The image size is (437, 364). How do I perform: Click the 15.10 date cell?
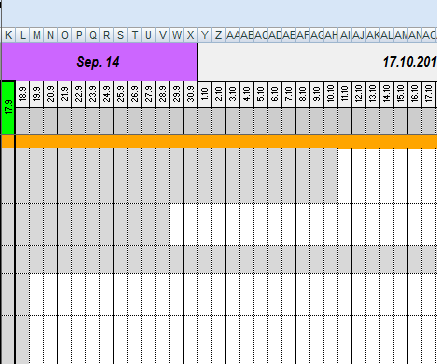(x=401, y=94)
